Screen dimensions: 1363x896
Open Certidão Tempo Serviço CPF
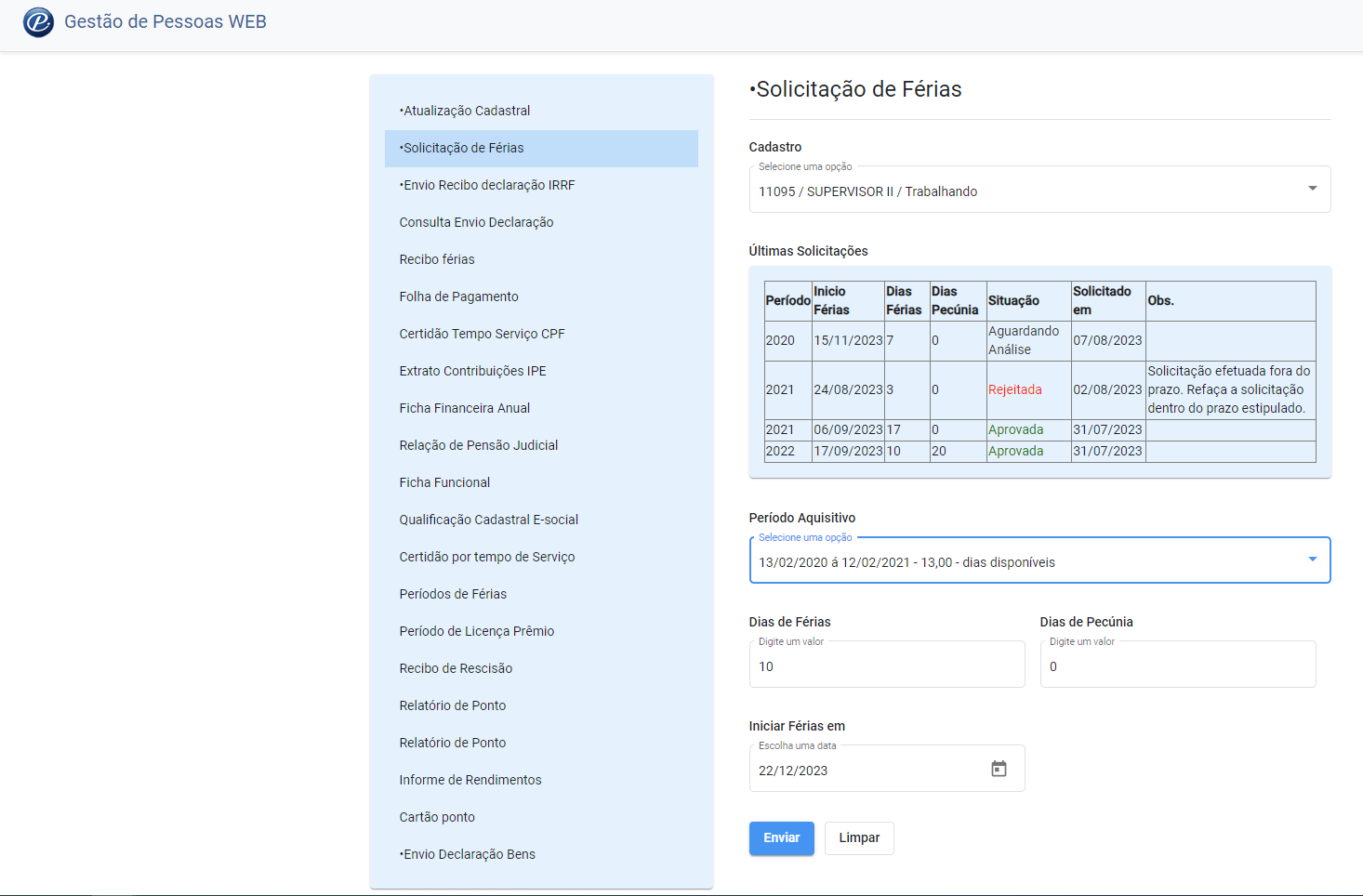pos(541,334)
